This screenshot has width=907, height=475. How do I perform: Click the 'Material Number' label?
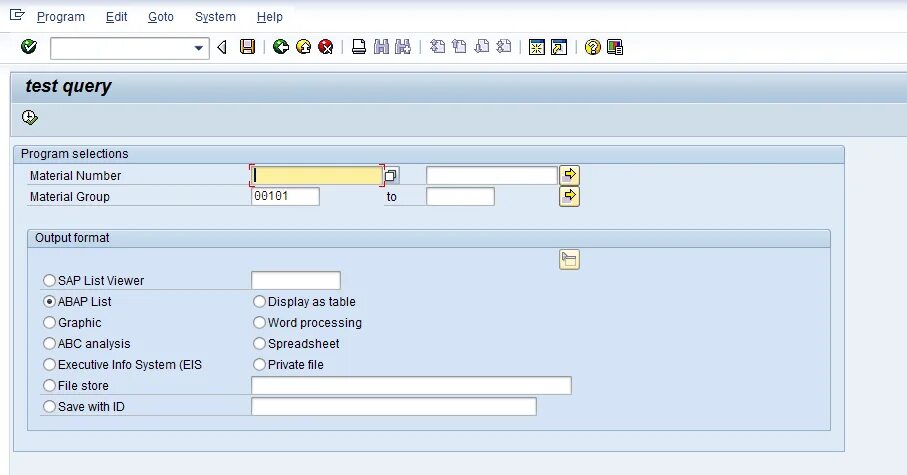tap(75, 176)
